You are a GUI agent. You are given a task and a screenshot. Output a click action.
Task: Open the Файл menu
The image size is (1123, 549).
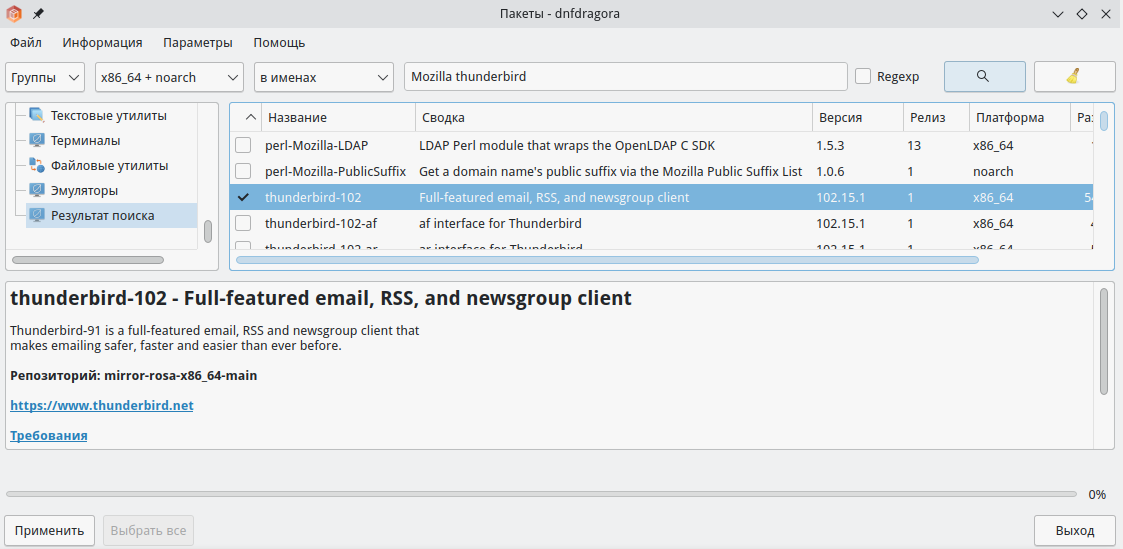(26, 43)
